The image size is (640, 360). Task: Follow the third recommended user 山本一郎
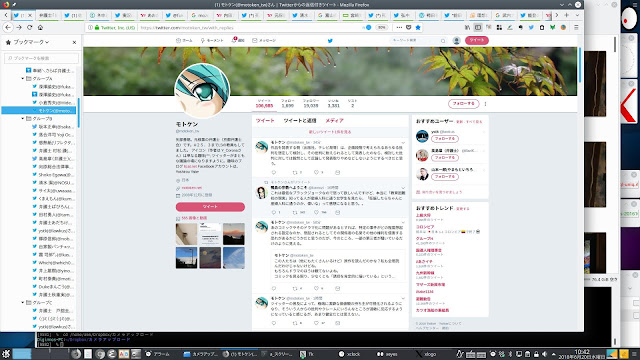coord(445,177)
